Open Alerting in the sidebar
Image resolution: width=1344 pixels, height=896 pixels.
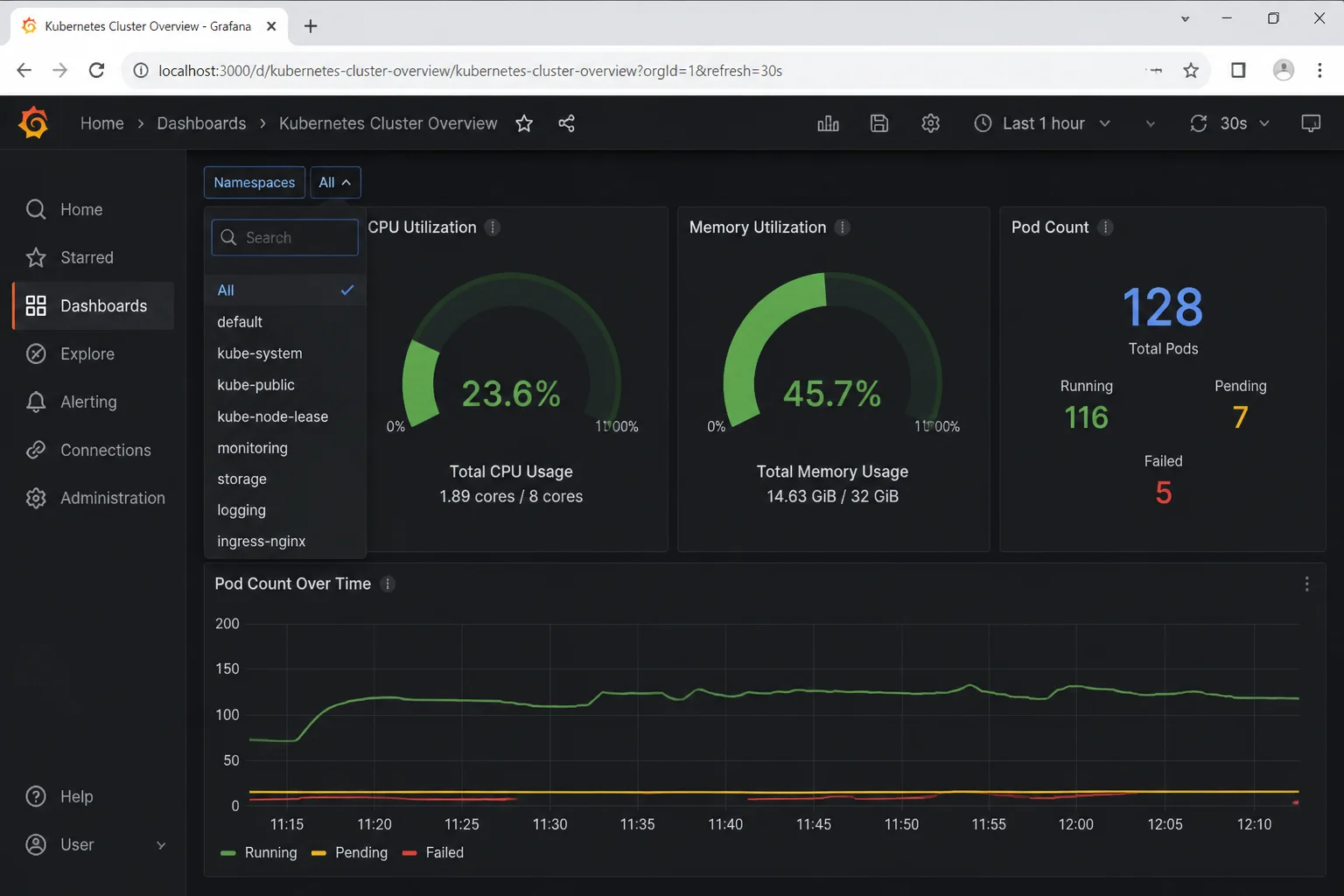pos(93,402)
